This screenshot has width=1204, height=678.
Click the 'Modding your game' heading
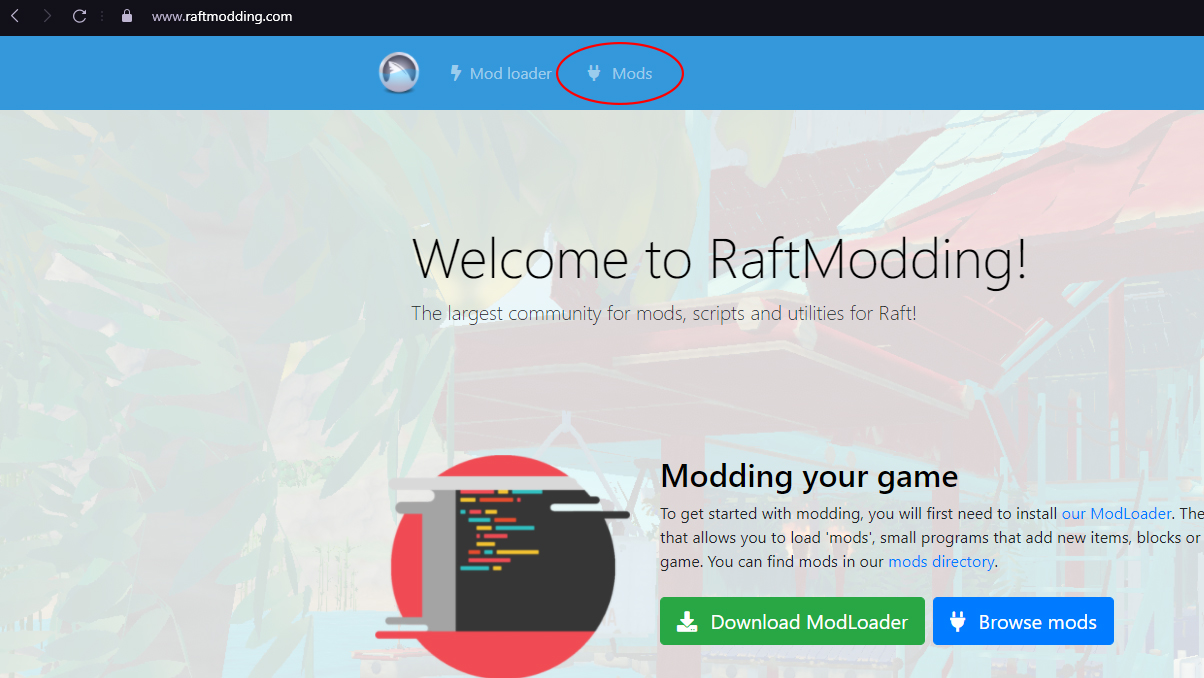pyautogui.click(x=809, y=476)
